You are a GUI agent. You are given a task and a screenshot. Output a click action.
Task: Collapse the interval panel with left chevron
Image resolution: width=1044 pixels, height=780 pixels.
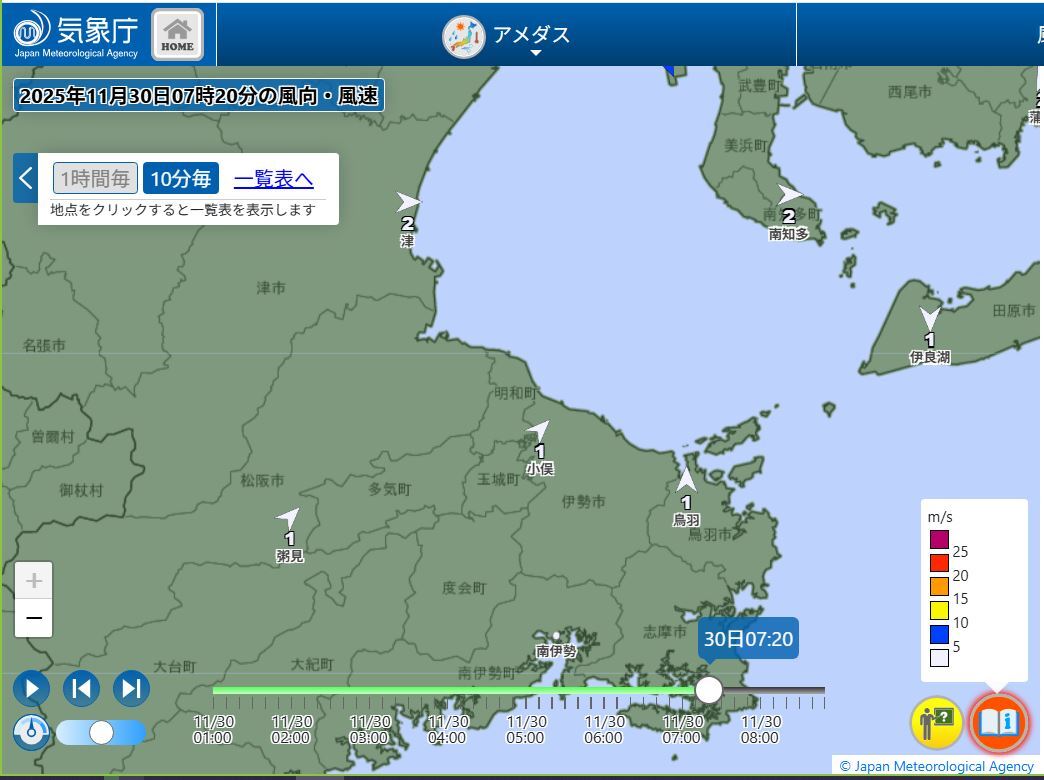coord(26,179)
